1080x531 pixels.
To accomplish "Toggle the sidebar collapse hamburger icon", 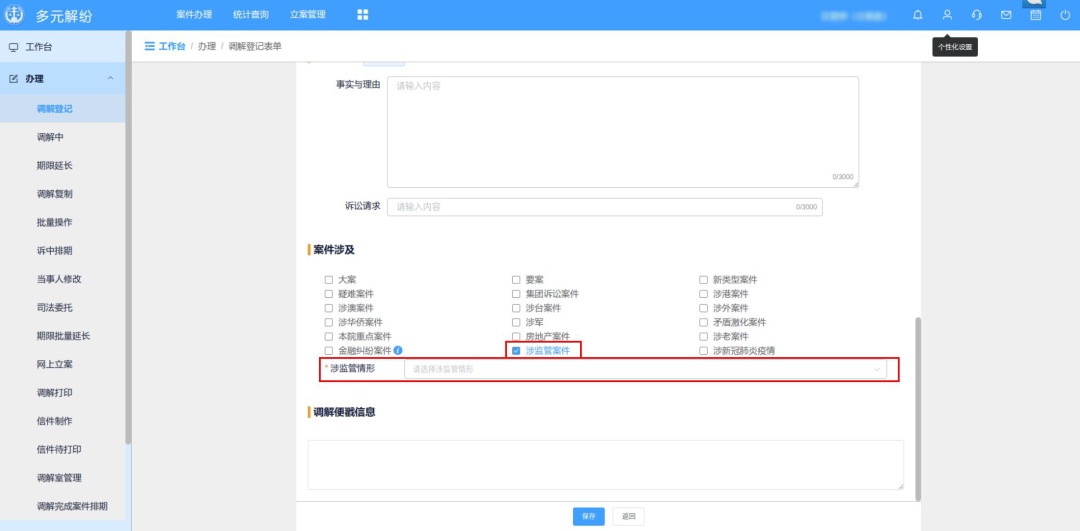I will click(150, 47).
